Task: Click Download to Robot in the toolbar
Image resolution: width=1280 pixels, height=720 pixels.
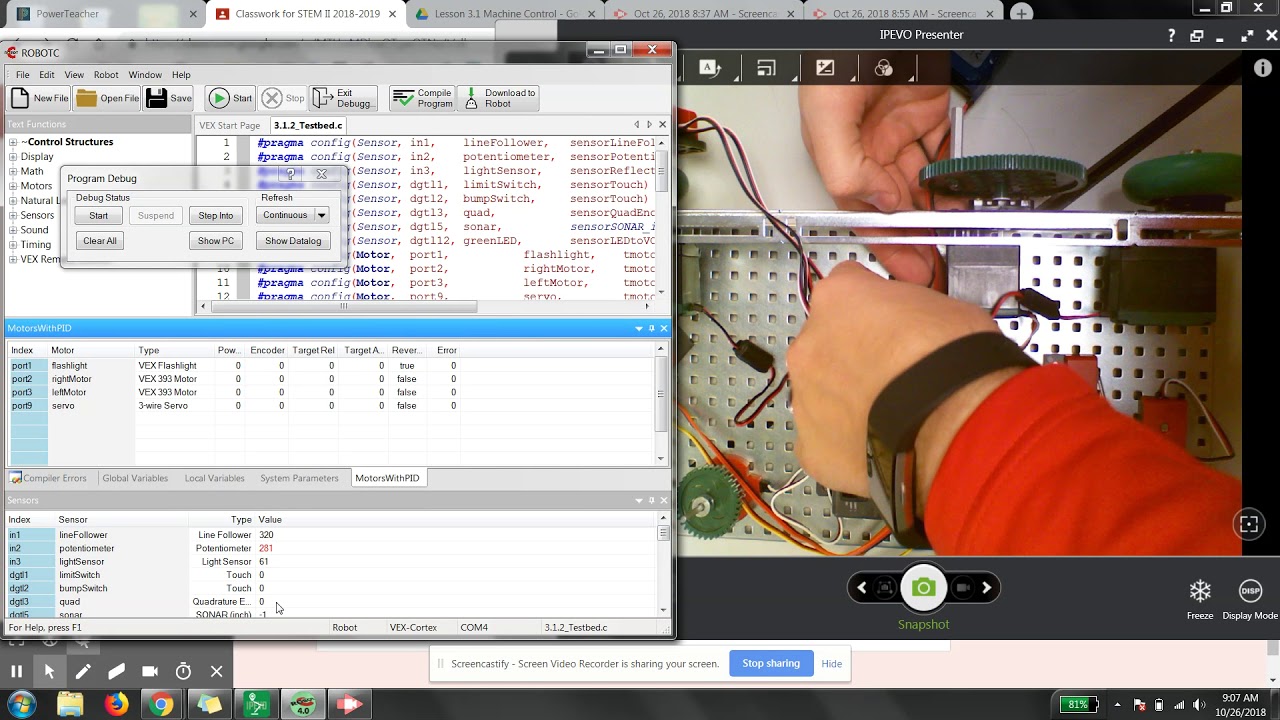Action: (498, 98)
